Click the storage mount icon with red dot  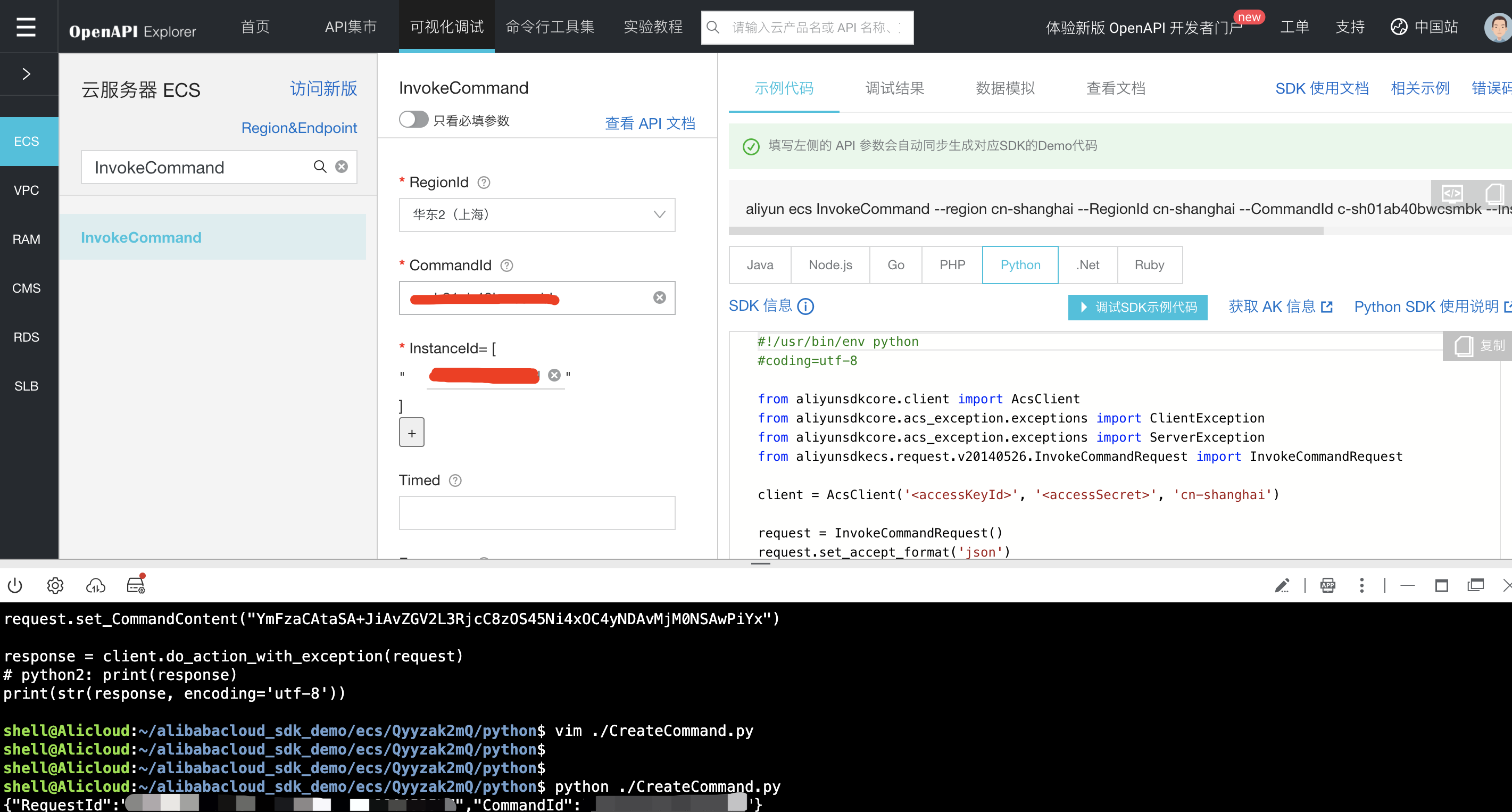[x=136, y=585]
